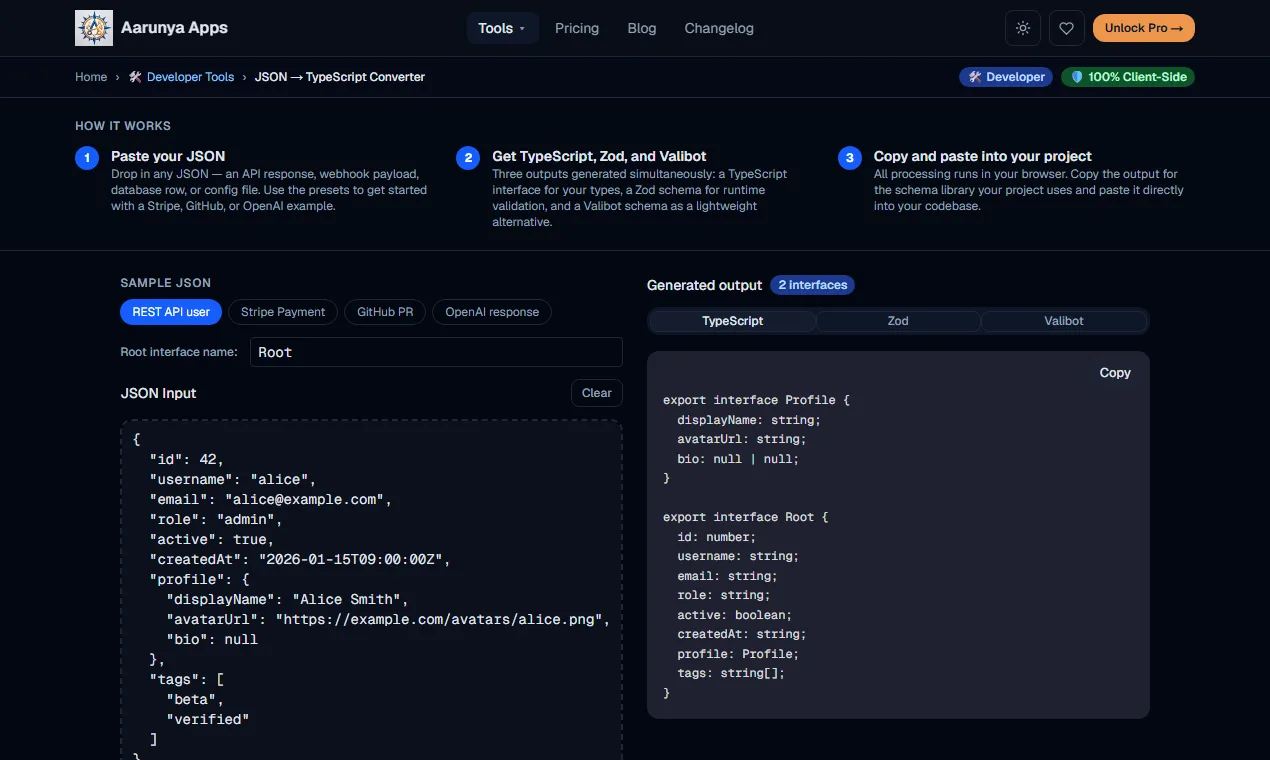
Task: Click the 'Generated output' heading
Action: (x=704, y=285)
